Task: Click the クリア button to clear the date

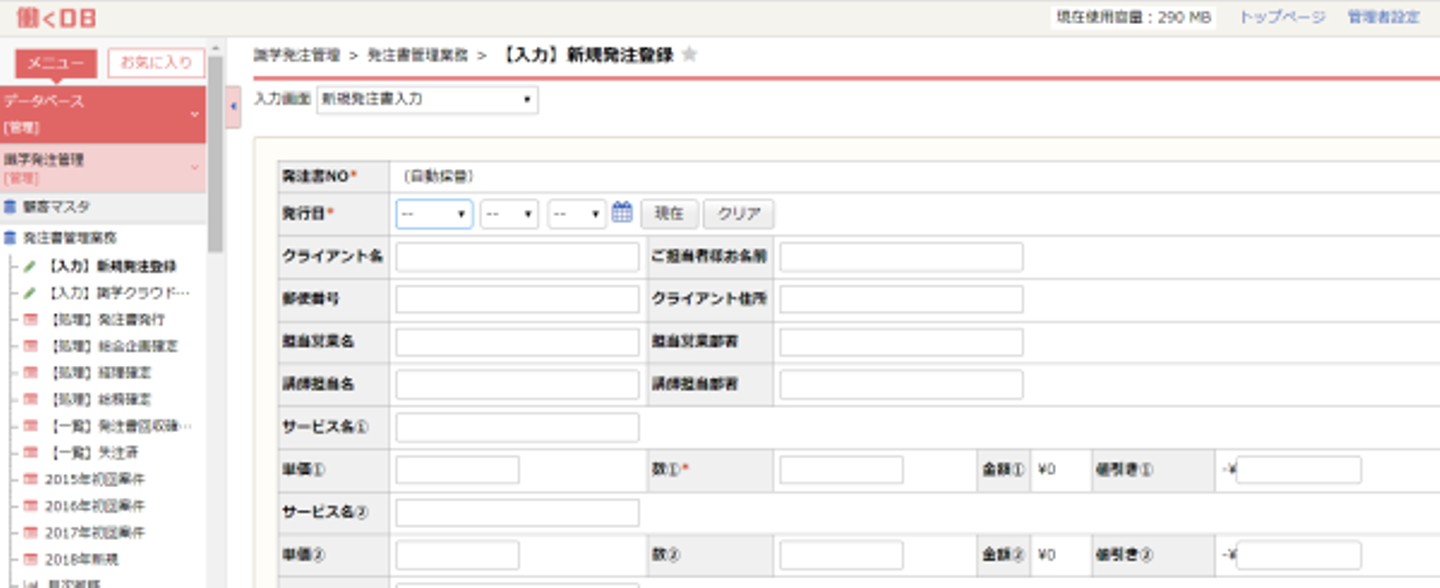Action: 739,214
